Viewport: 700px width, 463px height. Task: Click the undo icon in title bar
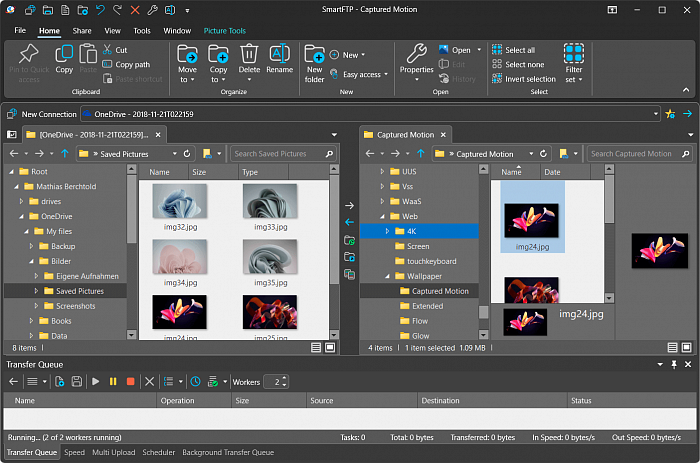click(100, 10)
